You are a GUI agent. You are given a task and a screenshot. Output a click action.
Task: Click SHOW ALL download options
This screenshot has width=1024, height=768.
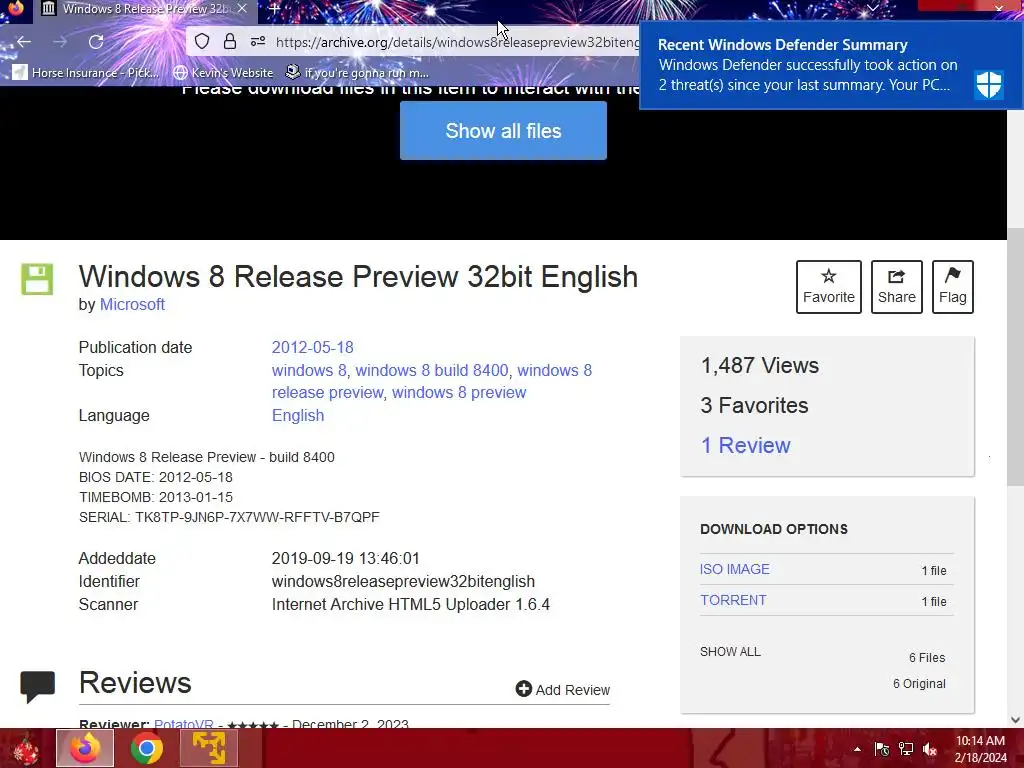[x=730, y=652]
